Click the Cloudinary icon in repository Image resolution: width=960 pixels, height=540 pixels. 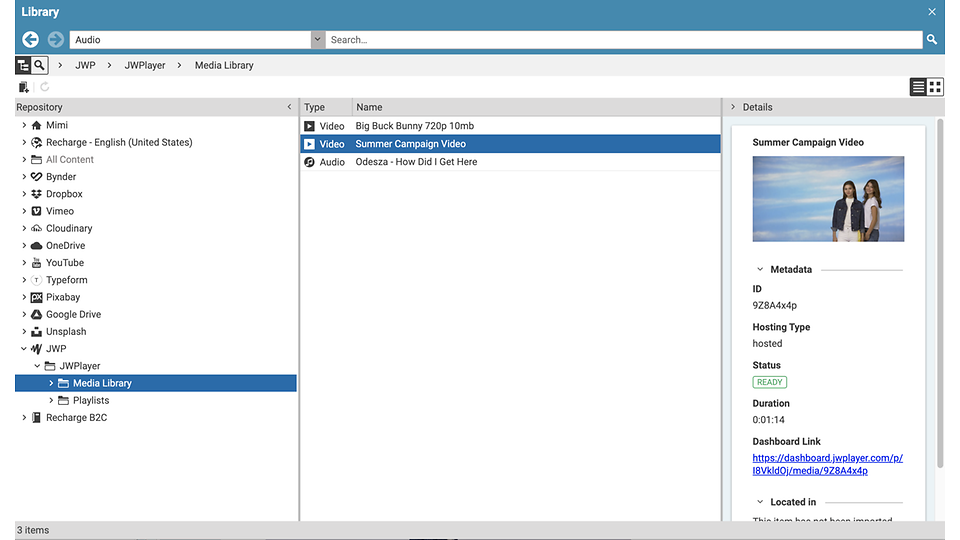click(x=37, y=228)
